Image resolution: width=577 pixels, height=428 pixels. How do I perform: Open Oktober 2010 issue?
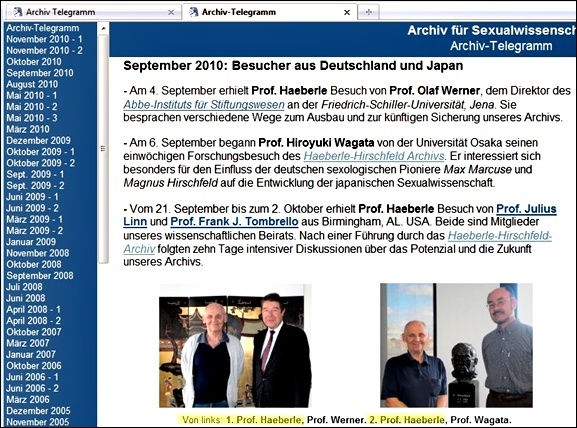tap(34, 61)
